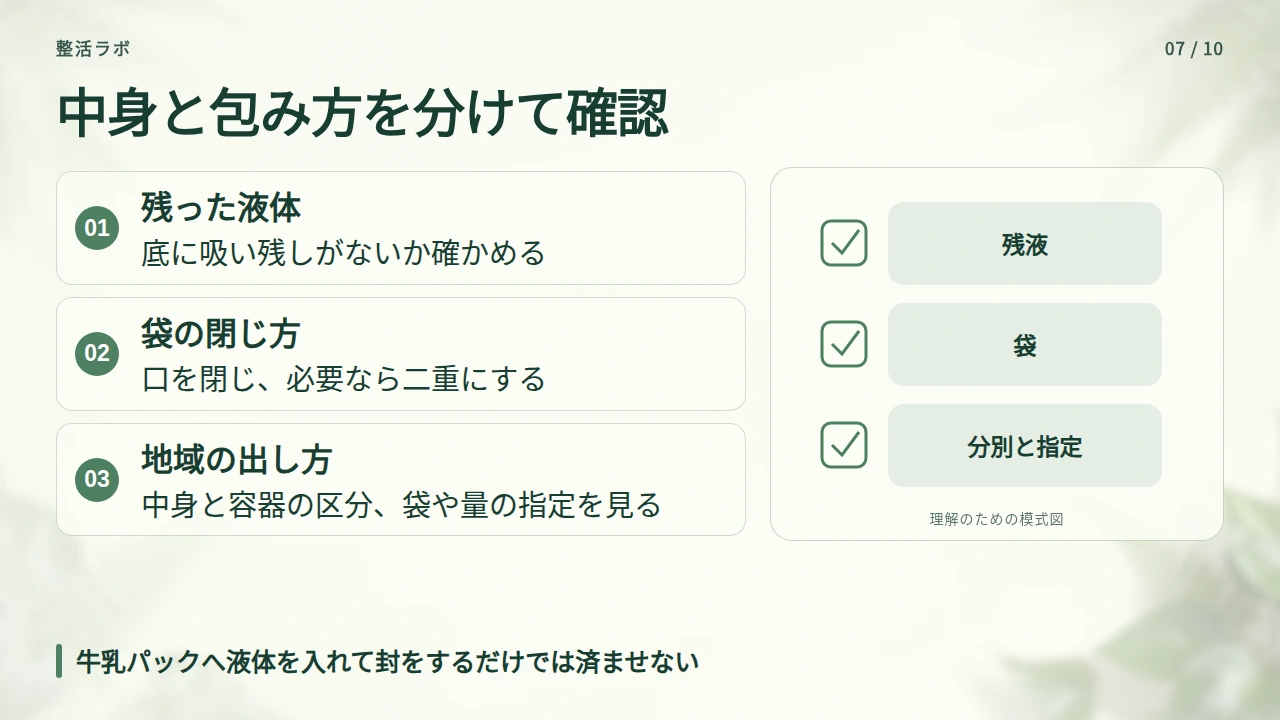Click the footer note about 牛乳パック
Image resolution: width=1280 pixels, height=720 pixels.
click(387, 661)
